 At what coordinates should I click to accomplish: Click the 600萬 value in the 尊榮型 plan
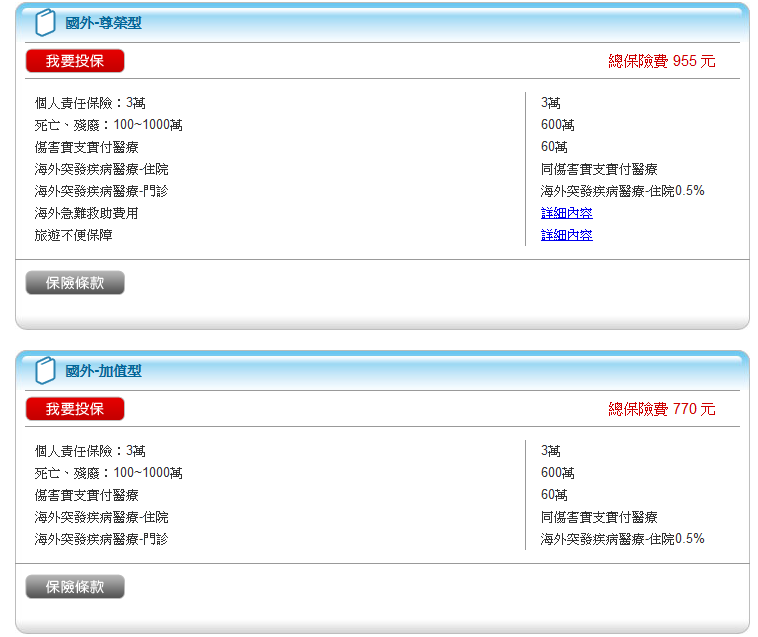point(557,125)
